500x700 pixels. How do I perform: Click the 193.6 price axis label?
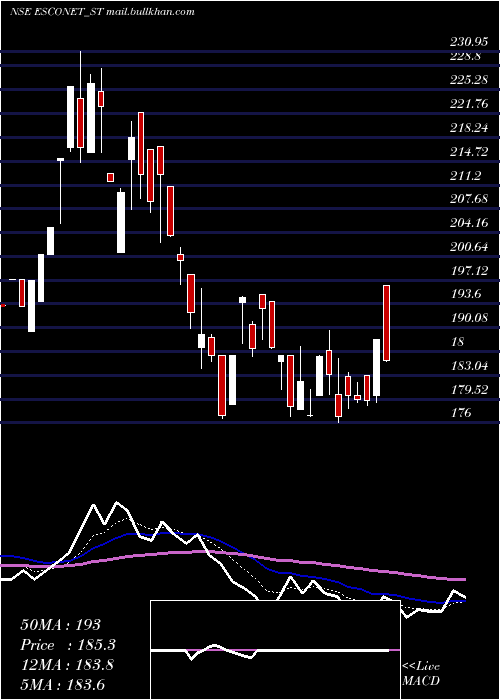click(x=465, y=294)
